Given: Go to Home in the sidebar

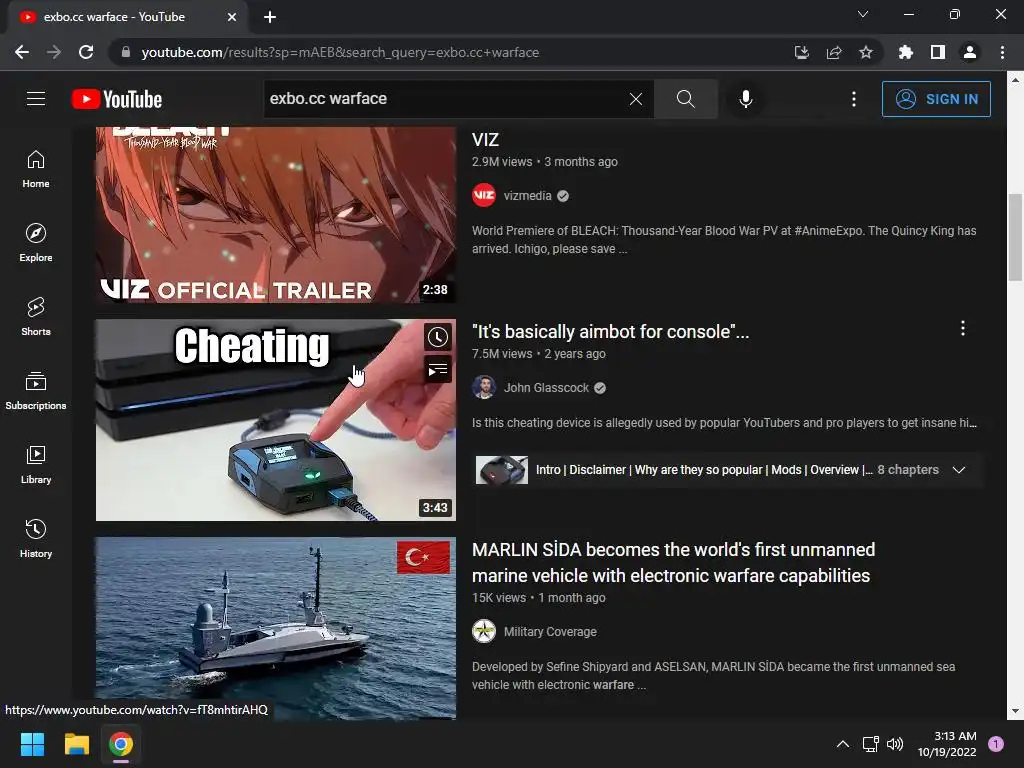Looking at the screenshot, I should tap(36, 169).
